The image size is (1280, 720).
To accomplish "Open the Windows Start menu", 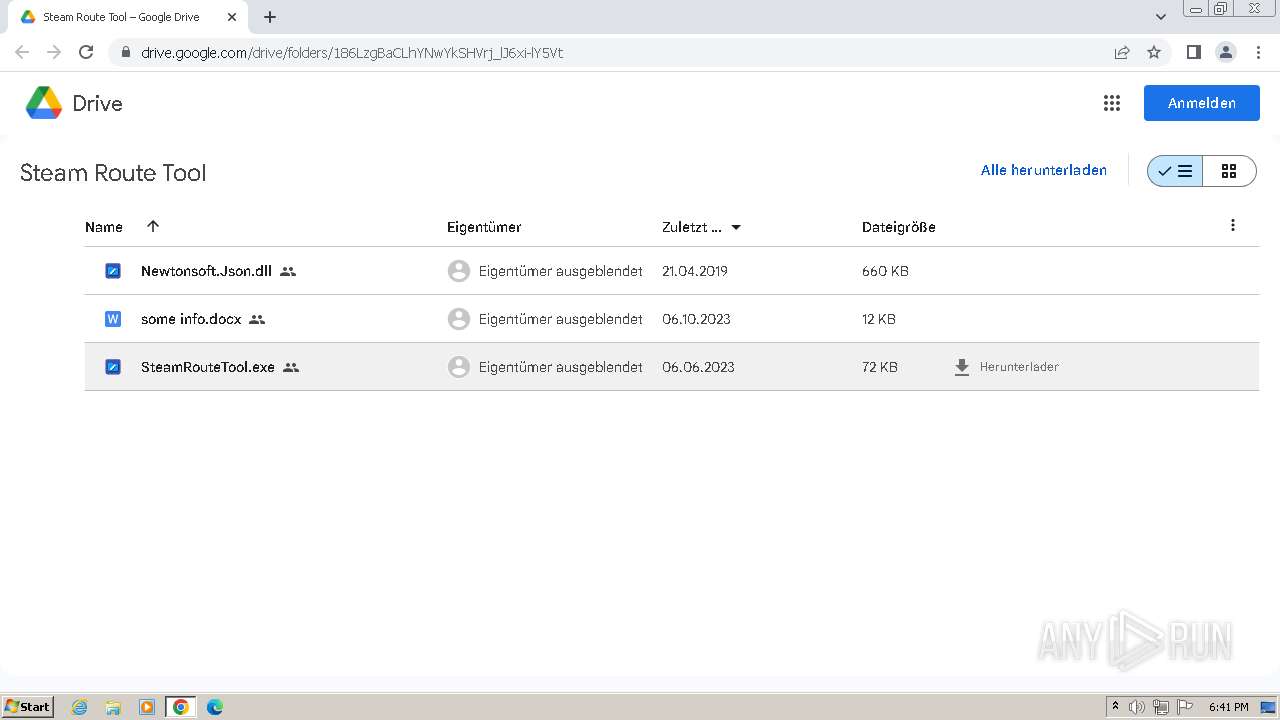I will click(x=28, y=707).
